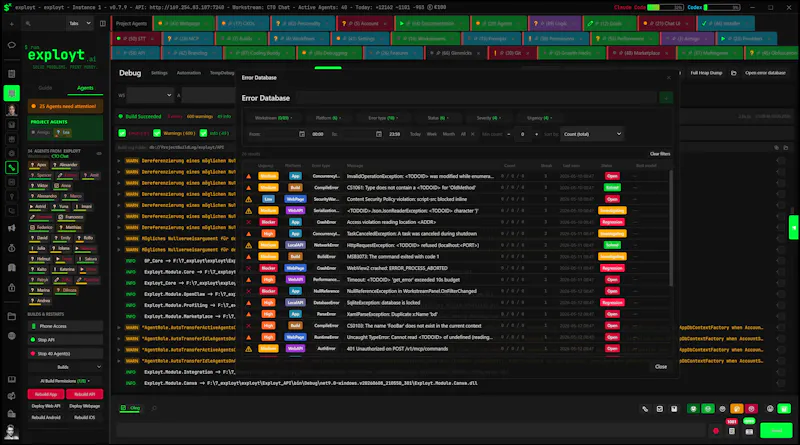Open the Error type filter dropdown
Screen dimensions: 800x445
tap(383, 118)
